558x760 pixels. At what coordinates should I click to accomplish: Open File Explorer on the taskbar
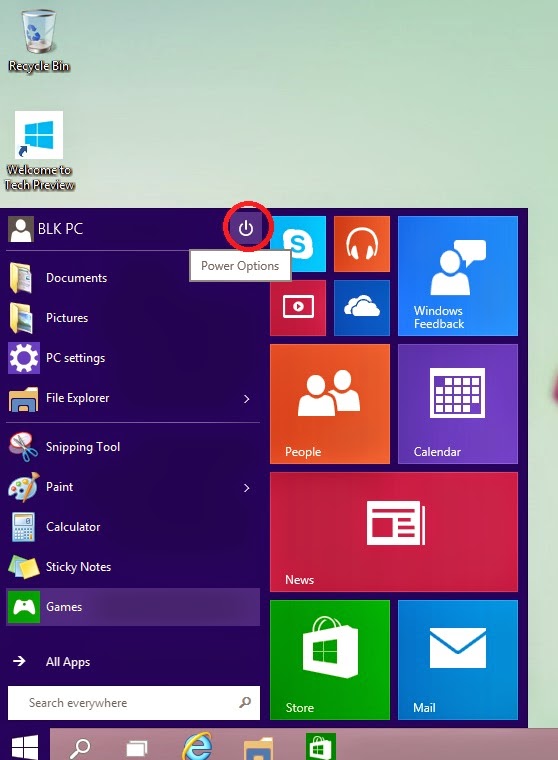[258, 748]
